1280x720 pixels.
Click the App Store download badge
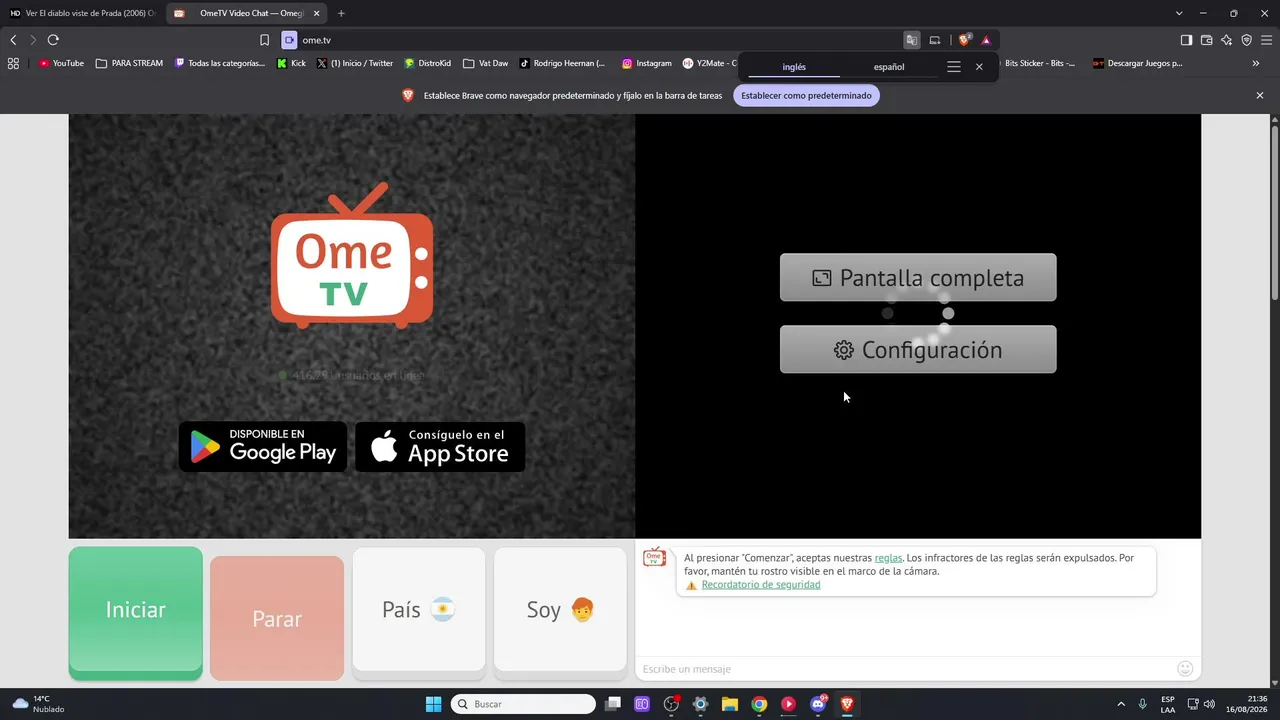pyautogui.click(x=440, y=447)
